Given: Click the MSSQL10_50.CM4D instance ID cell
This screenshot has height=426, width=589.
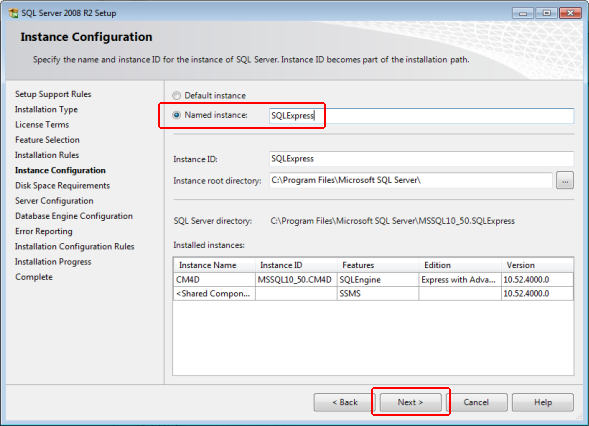Looking at the screenshot, I should click(296, 279).
